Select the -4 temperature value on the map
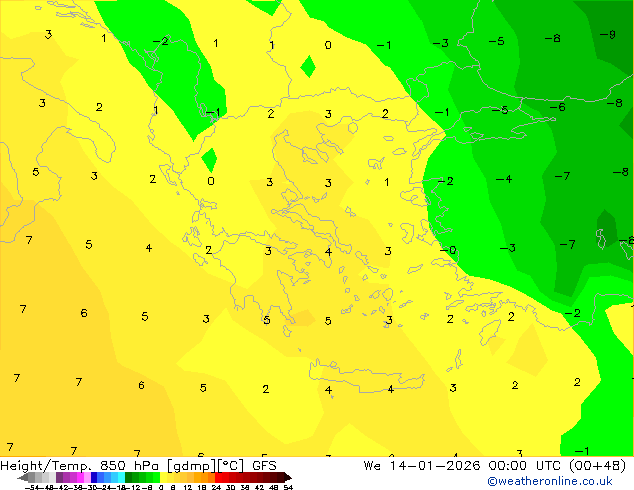Screen dimensions: 634x490 coord(504,179)
